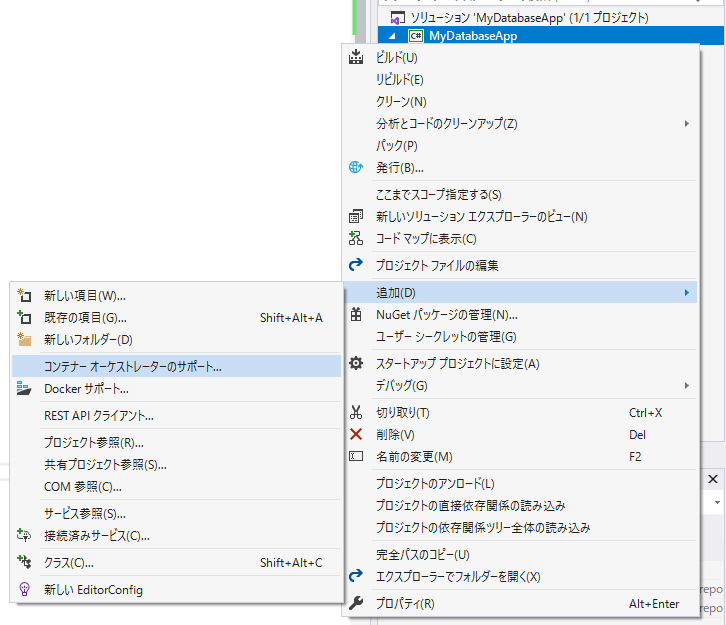Choose ここまでスコープ指定する(S)
The image size is (726, 625).
click(x=520, y=194)
